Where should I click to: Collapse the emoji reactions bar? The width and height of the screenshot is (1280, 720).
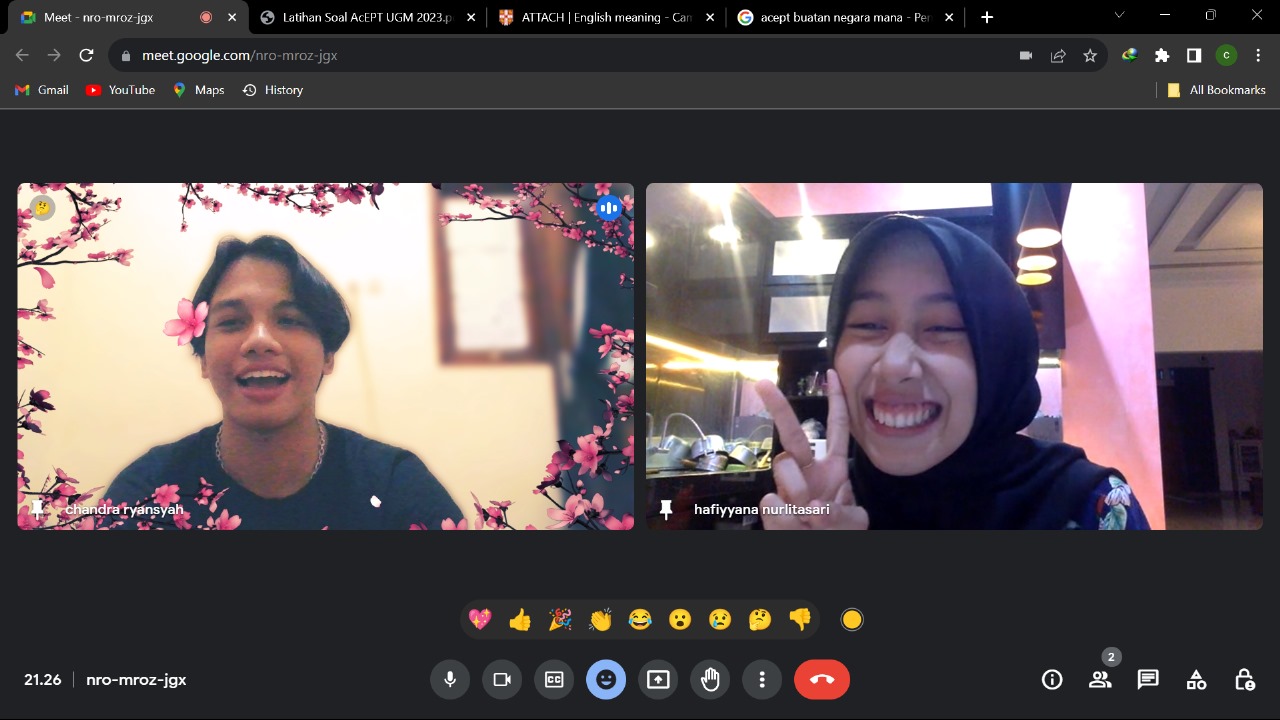click(606, 680)
